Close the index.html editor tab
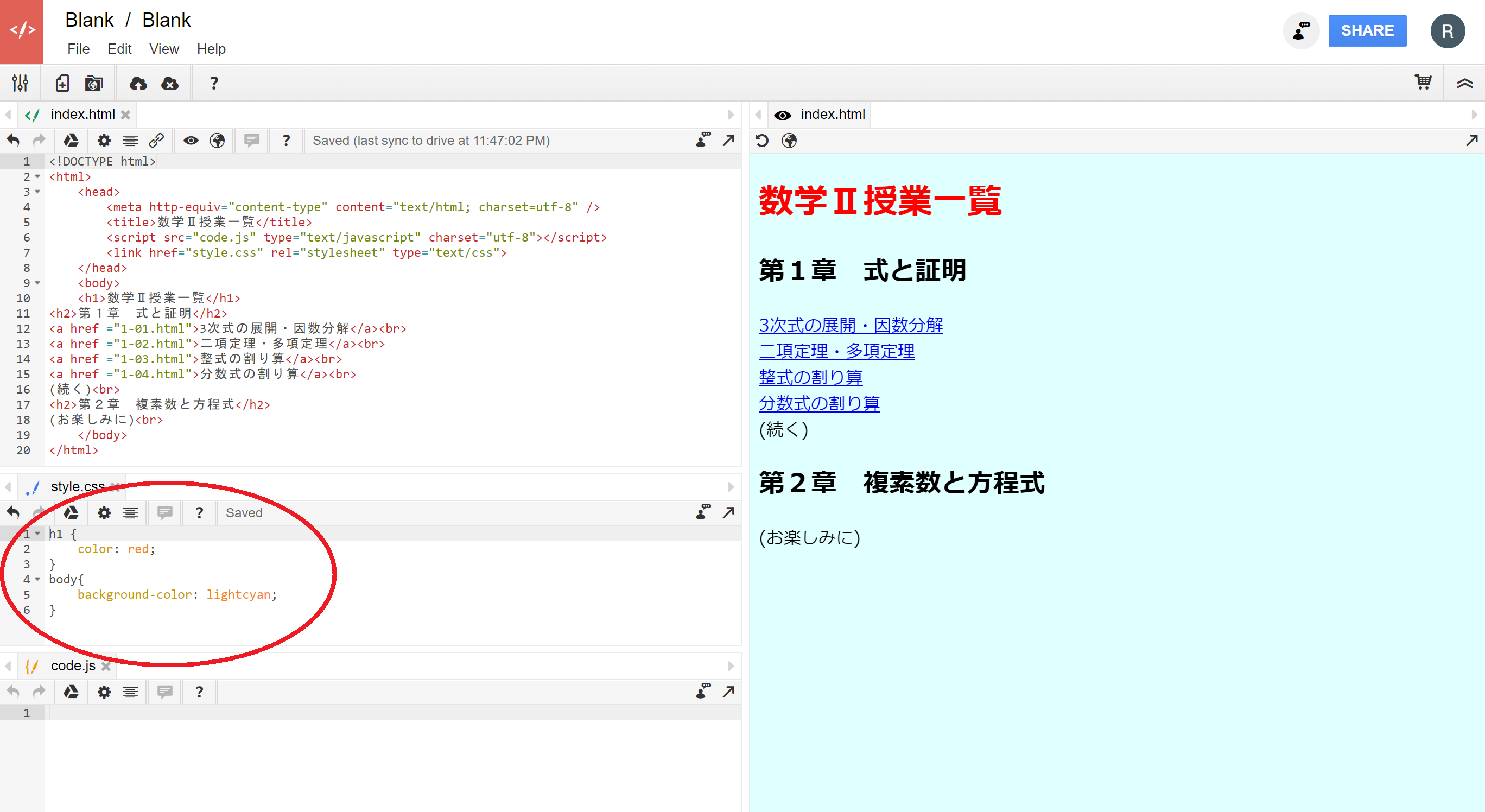Image resolution: width=1485 pixels, height=812 pixels. coord(125,115)
